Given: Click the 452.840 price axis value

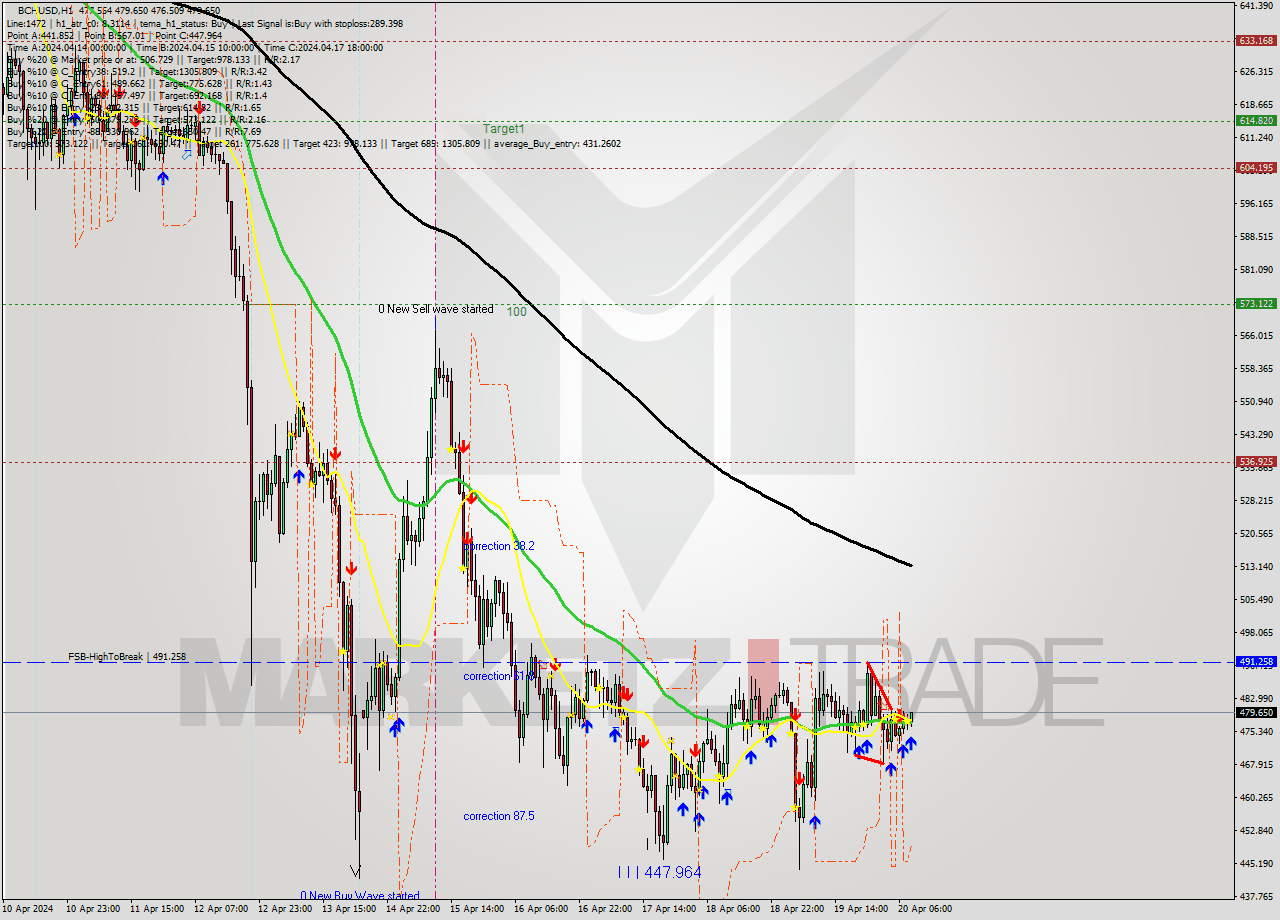Looking at the screenshot, I should tap(1256, 831).
